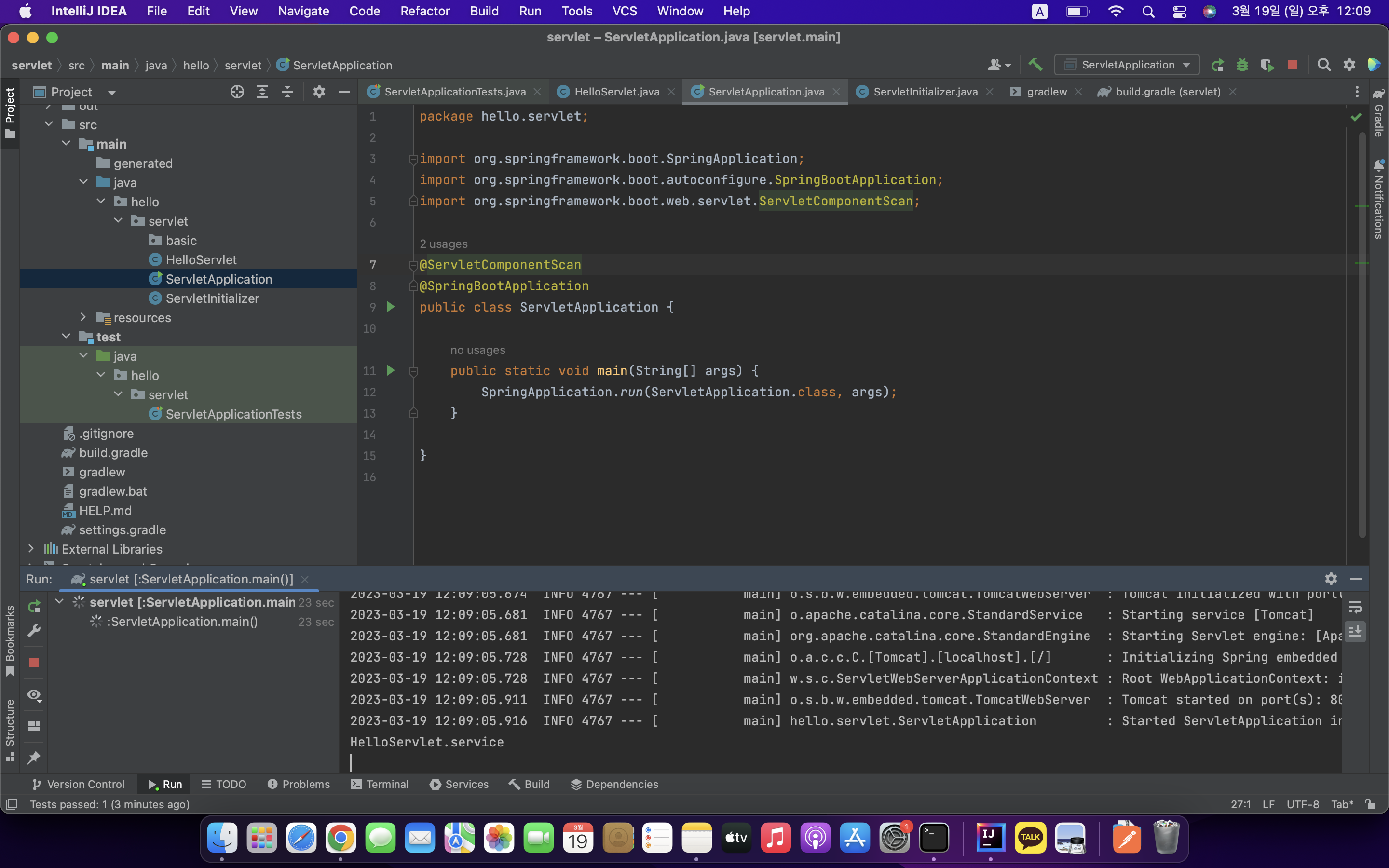Open Project panel options gear
The height and width of the screenshot is (868, 1389).
point(319,92)
